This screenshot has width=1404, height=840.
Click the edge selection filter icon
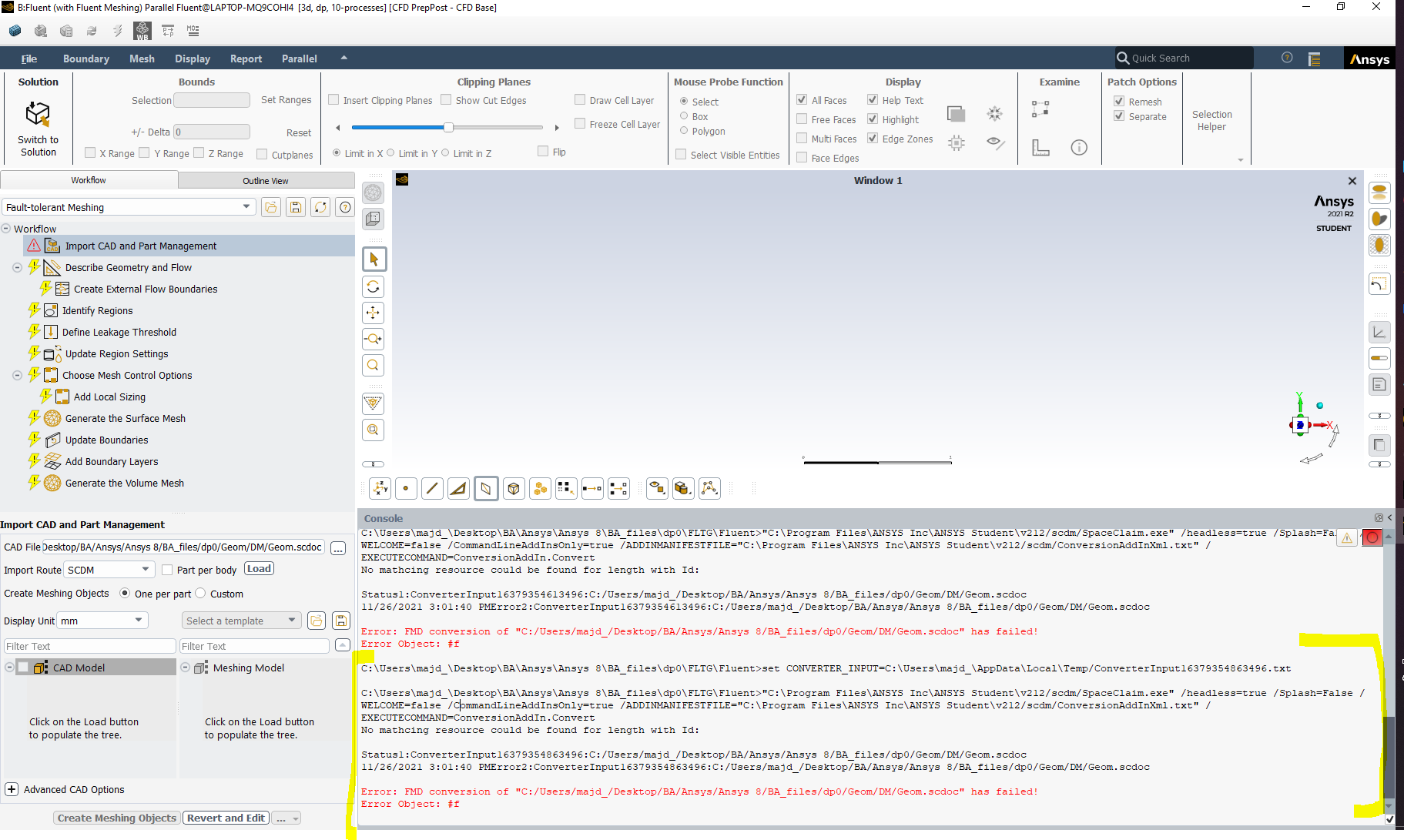pos(432,488)
